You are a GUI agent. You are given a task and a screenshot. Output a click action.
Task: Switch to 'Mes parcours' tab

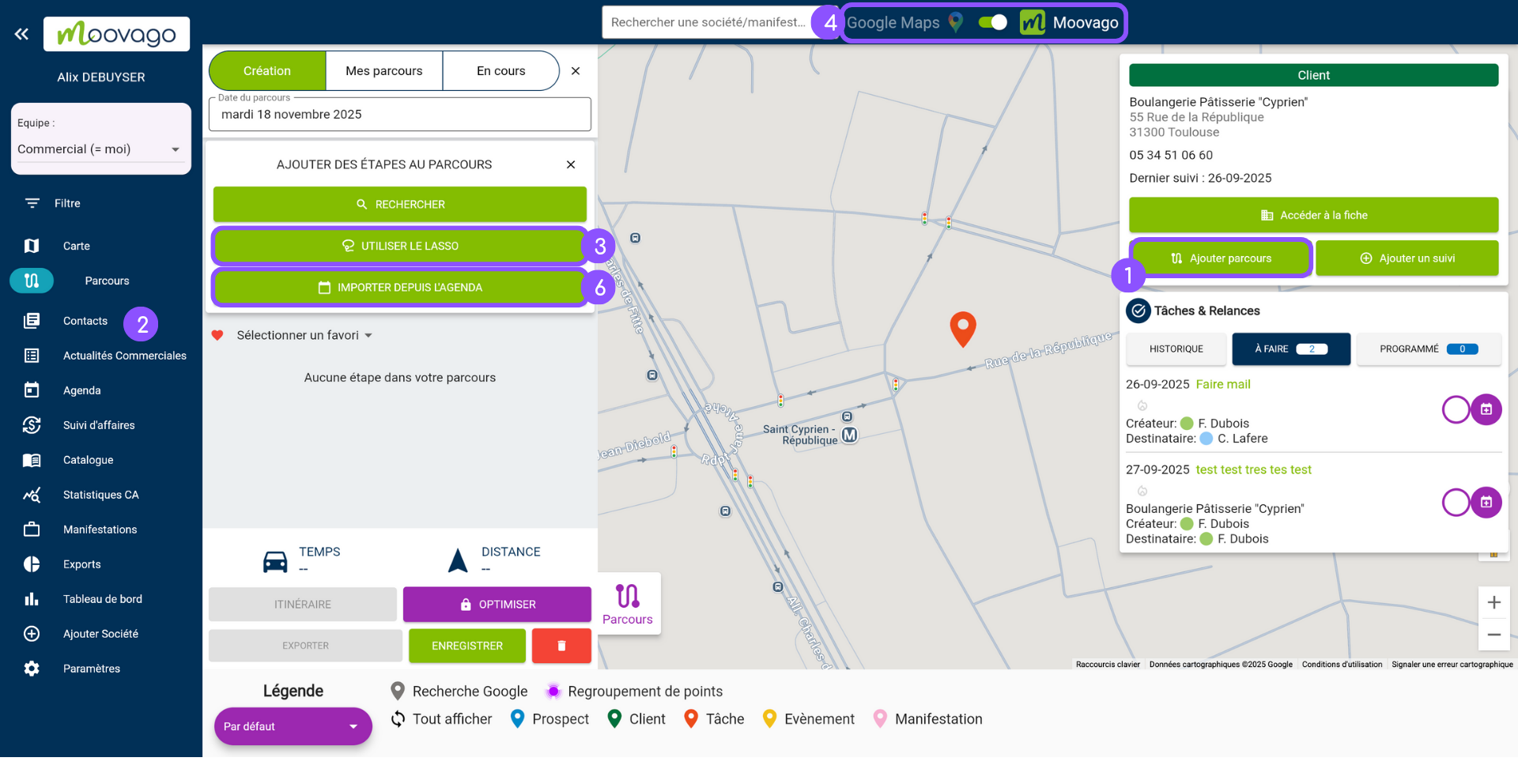coord(384,71)
